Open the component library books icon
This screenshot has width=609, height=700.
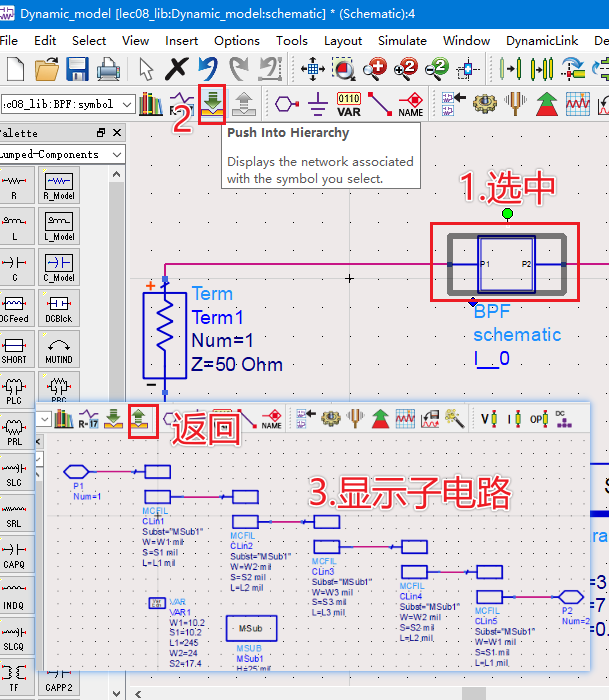point(150,104)
